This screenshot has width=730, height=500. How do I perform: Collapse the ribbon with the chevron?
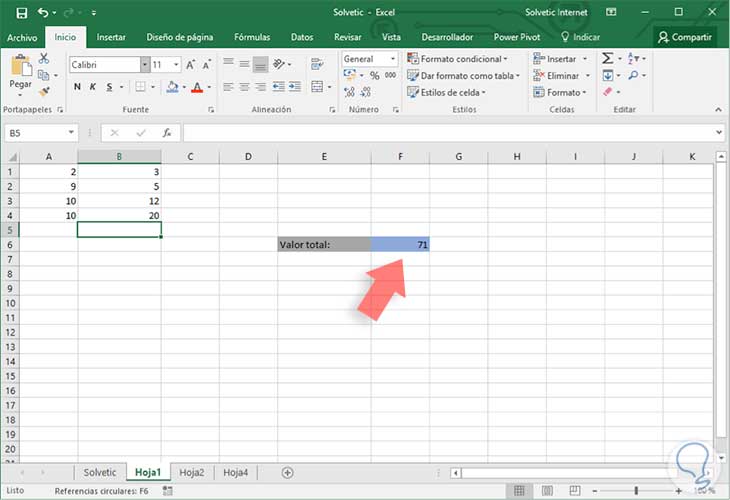pyautogui.click(x=718, y=109)
